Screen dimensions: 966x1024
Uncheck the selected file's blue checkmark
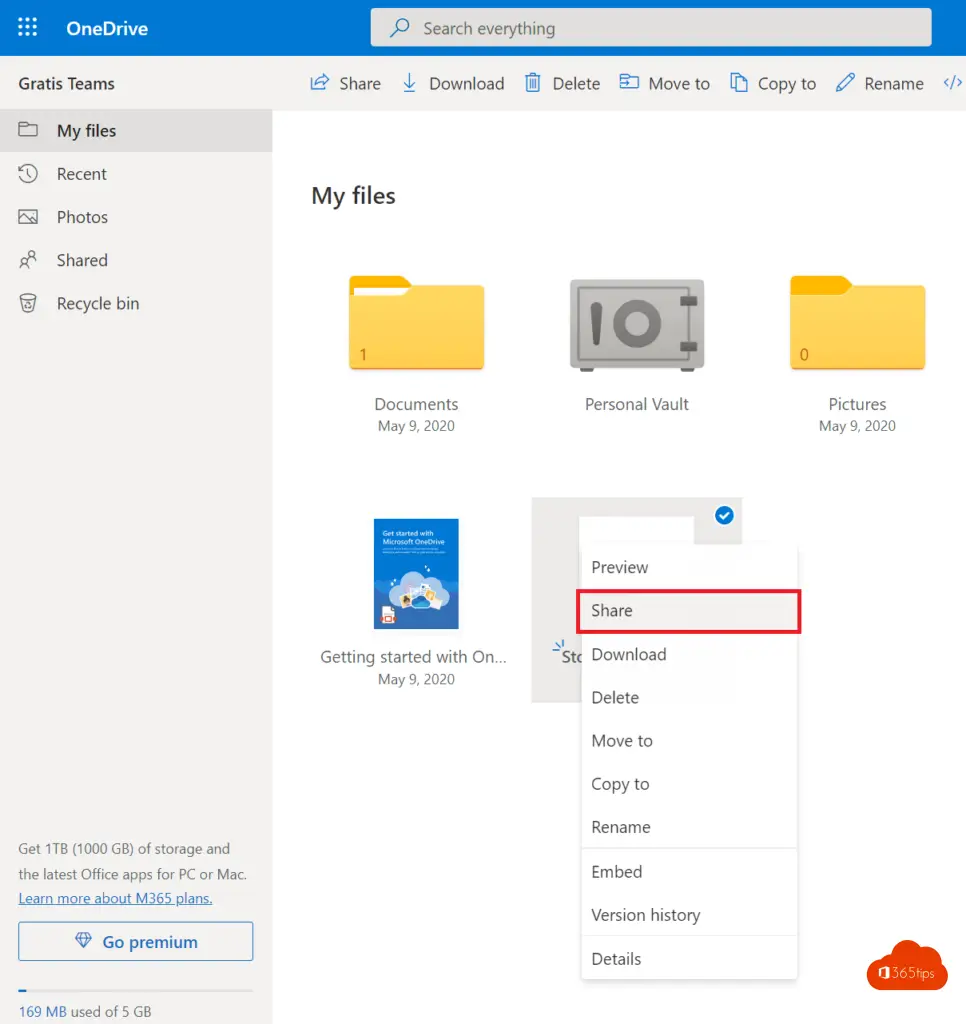(x=724, y=515)
